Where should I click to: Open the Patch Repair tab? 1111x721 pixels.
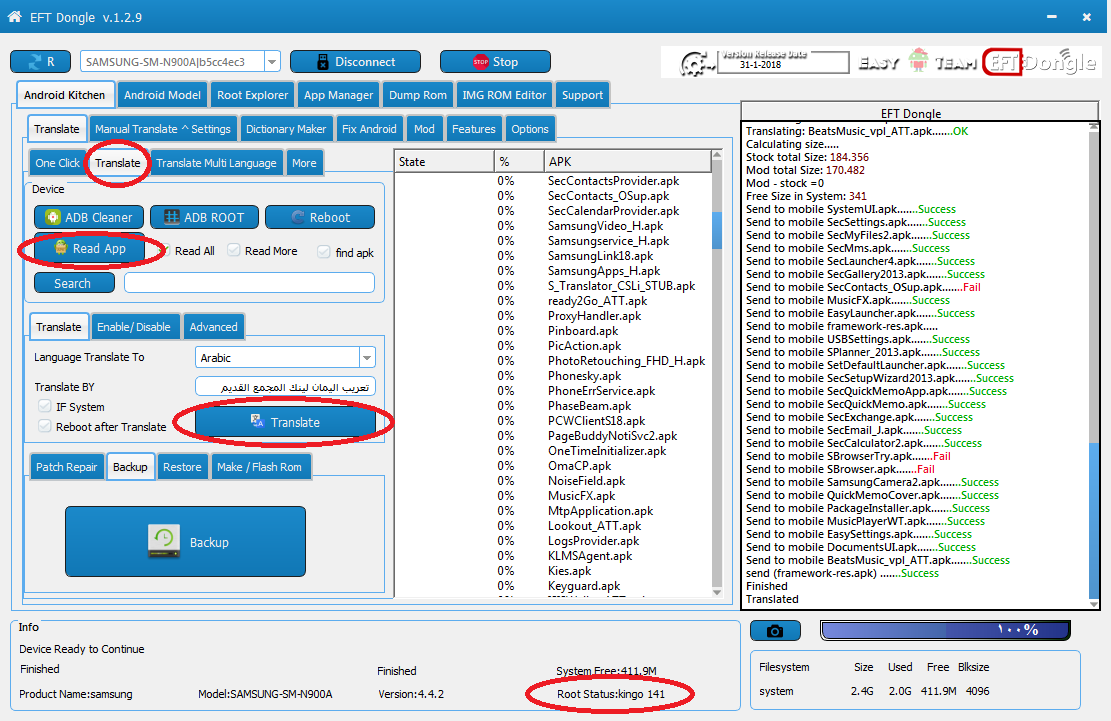[67, 467]
